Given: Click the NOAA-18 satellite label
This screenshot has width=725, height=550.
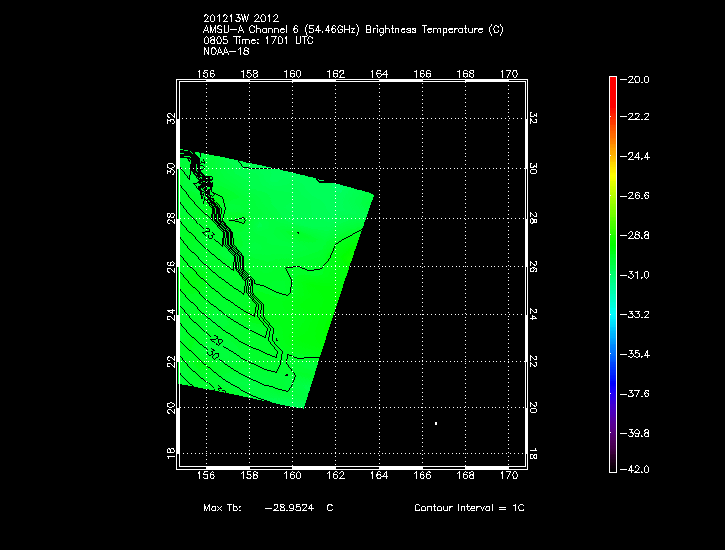Looking at the screenshot, I should (224, 51).
